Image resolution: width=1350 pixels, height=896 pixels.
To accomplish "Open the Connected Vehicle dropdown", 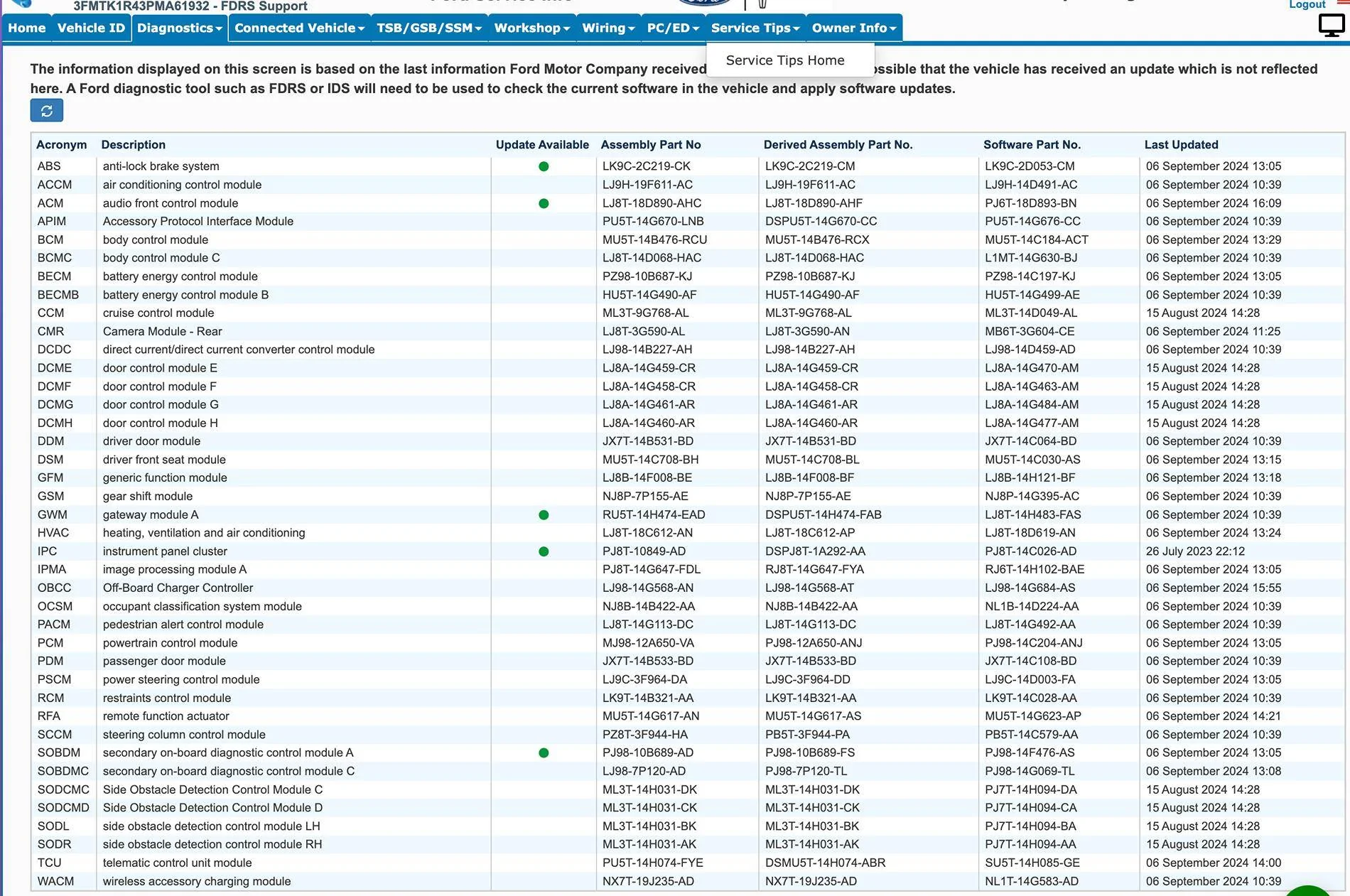I will tap(299, 28).
